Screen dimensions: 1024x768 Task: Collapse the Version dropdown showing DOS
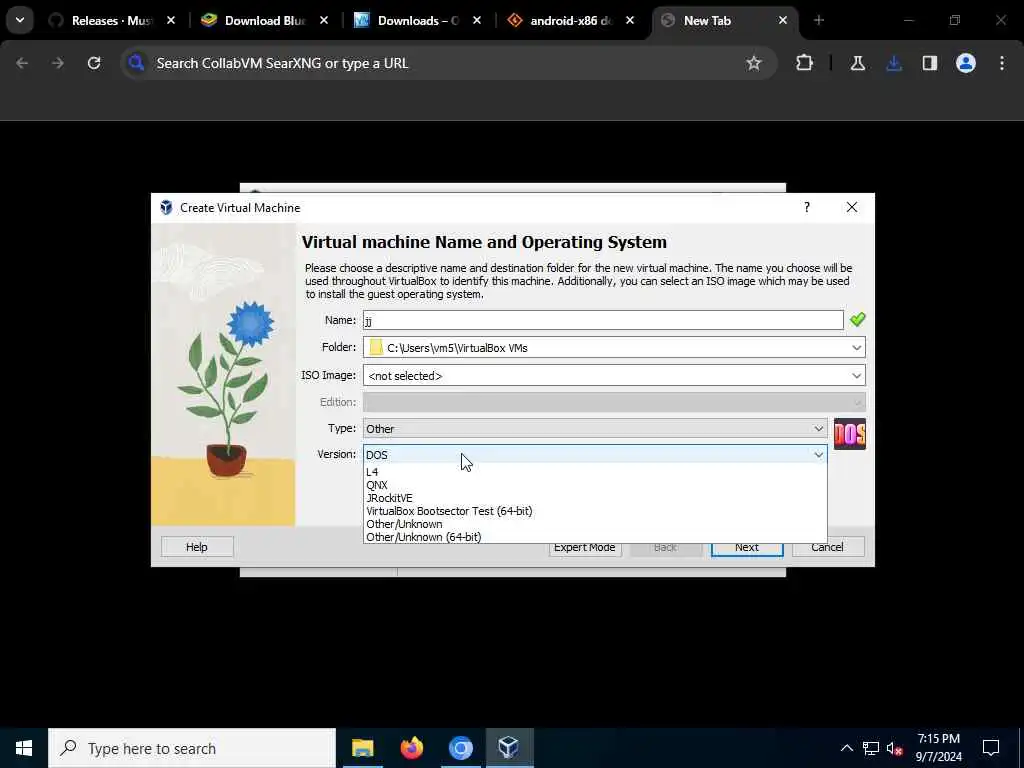tap(595, 455)
